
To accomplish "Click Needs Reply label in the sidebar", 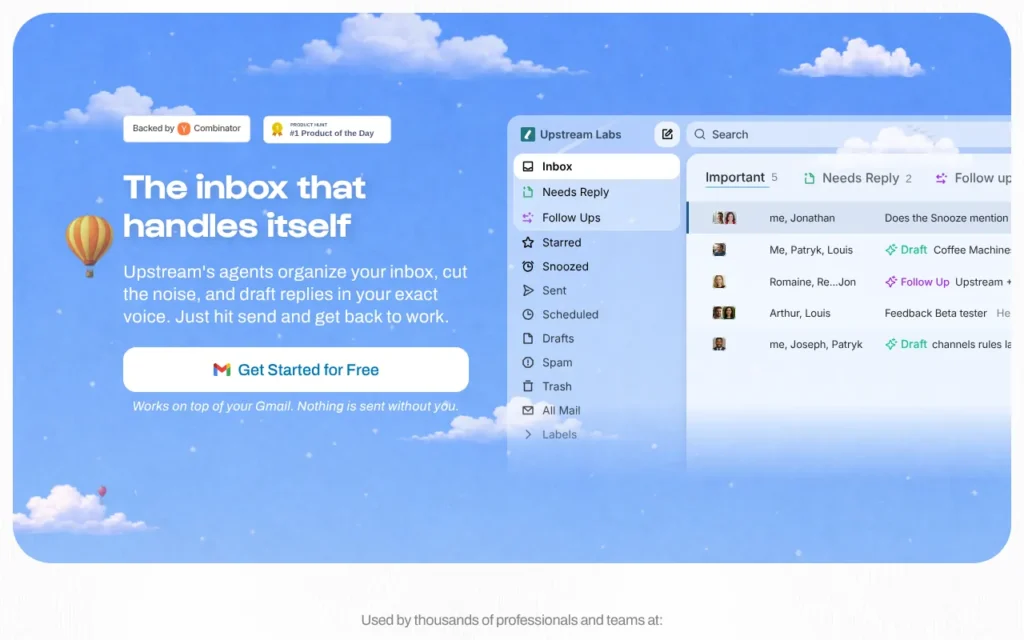I will (575, 192).
